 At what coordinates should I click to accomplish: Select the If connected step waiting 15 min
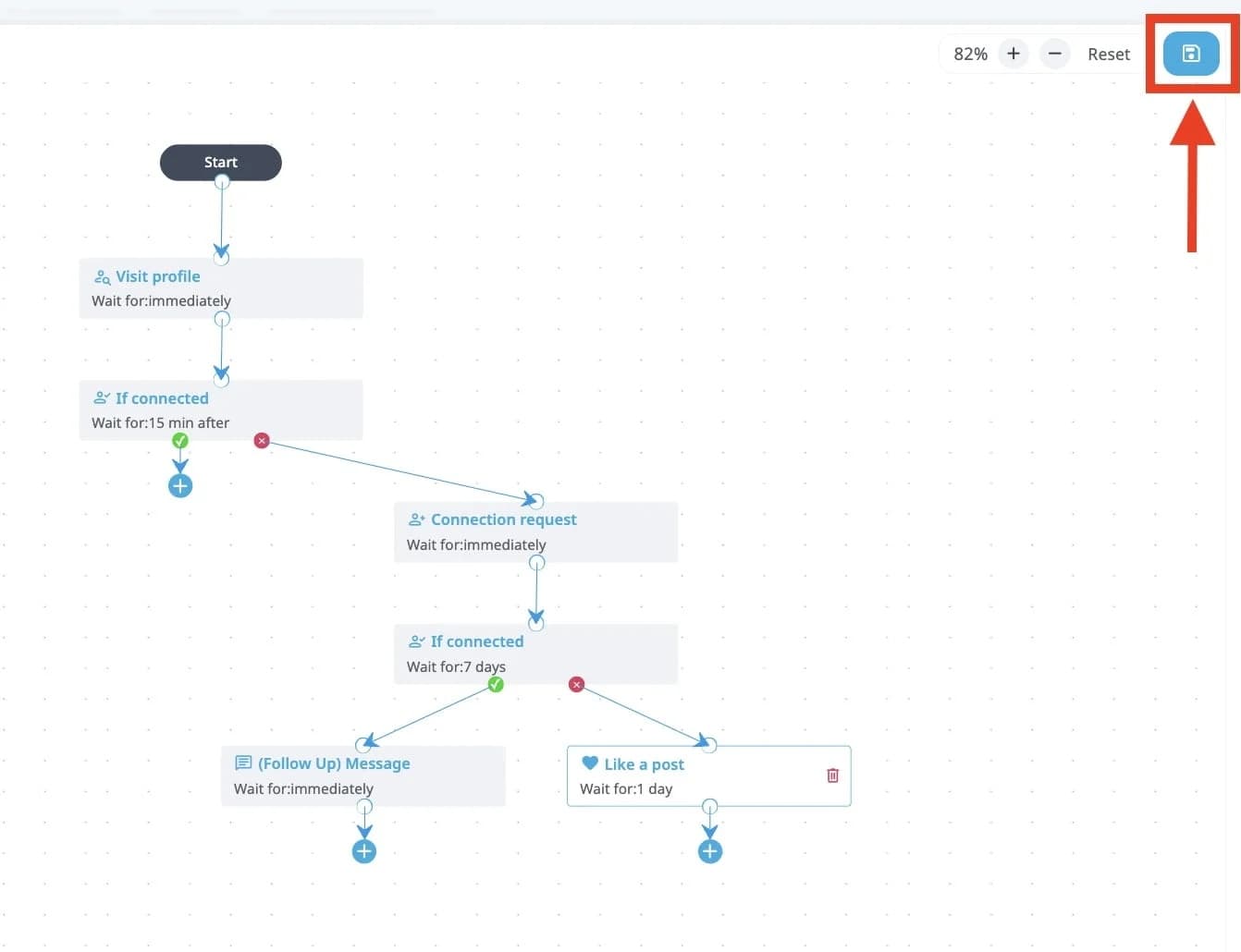point(221,410)
